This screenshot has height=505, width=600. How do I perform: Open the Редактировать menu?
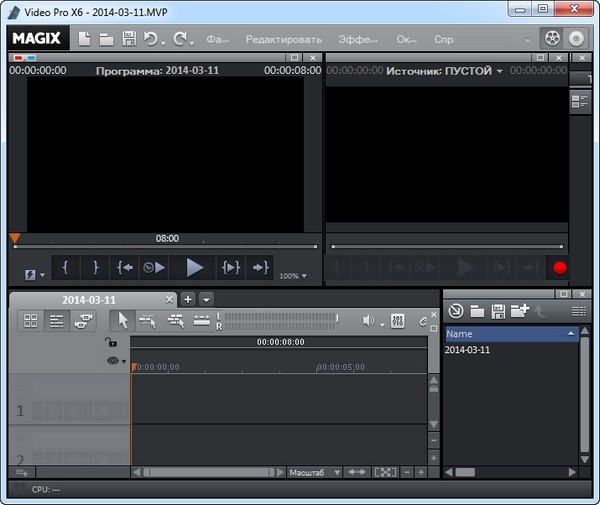[x=285, y=40]
